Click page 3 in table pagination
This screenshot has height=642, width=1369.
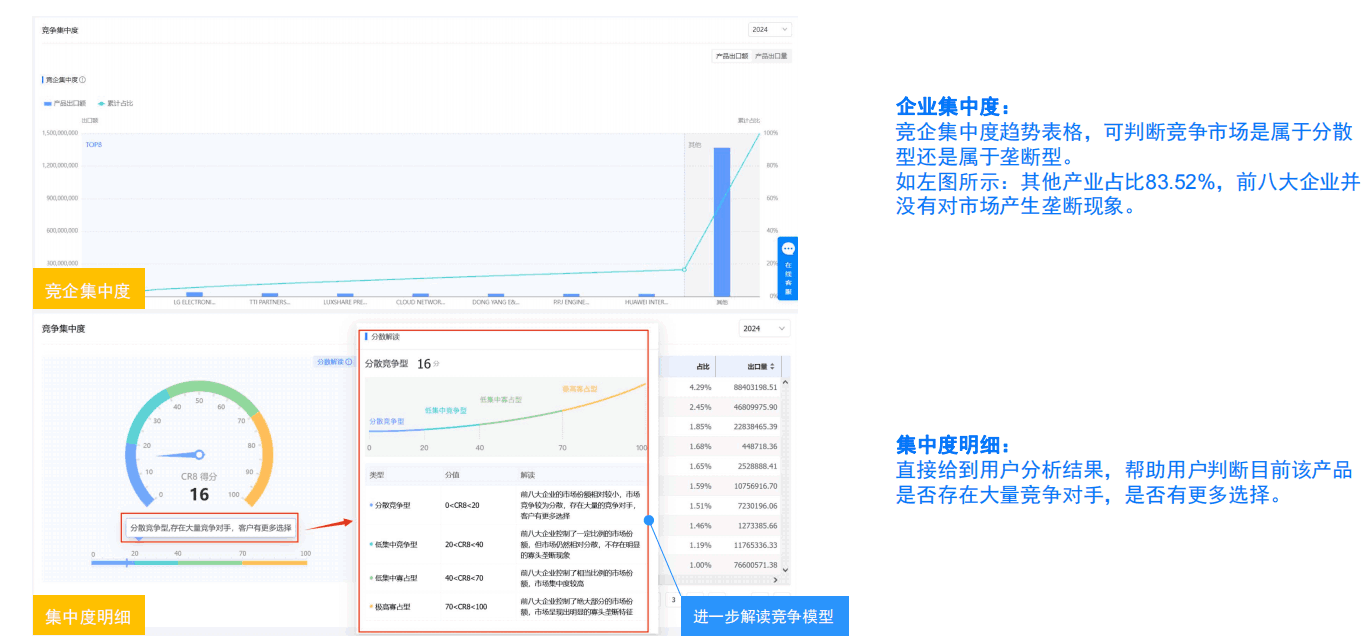(x=674, y=597)
